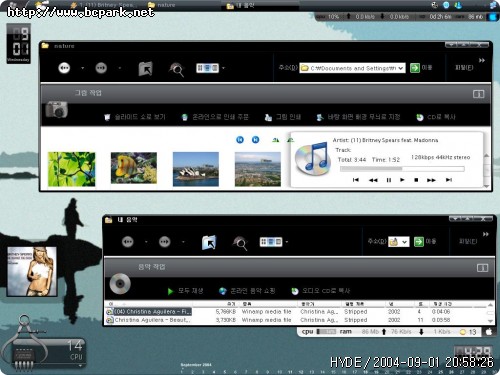Image resolution: width=500 pixels, height=375 pixels.
Task: Open Forward history arrow in nature window
Action: [x=119, y=68]
